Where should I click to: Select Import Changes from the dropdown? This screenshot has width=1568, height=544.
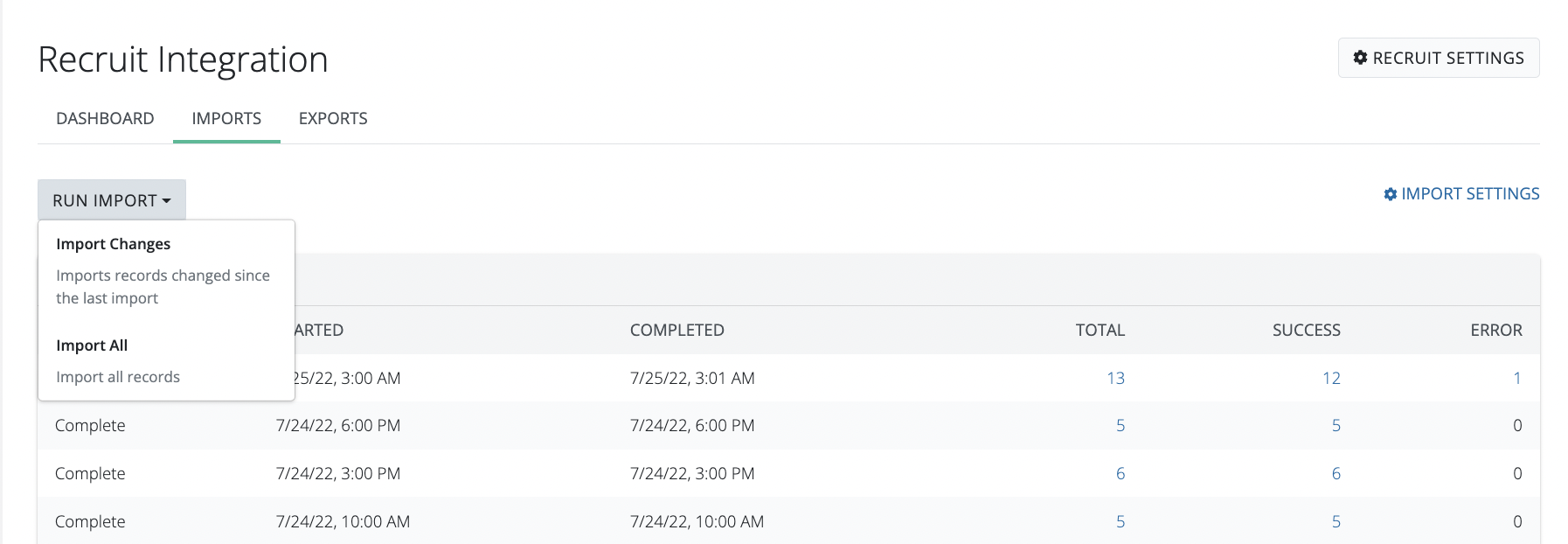point(114,244)
